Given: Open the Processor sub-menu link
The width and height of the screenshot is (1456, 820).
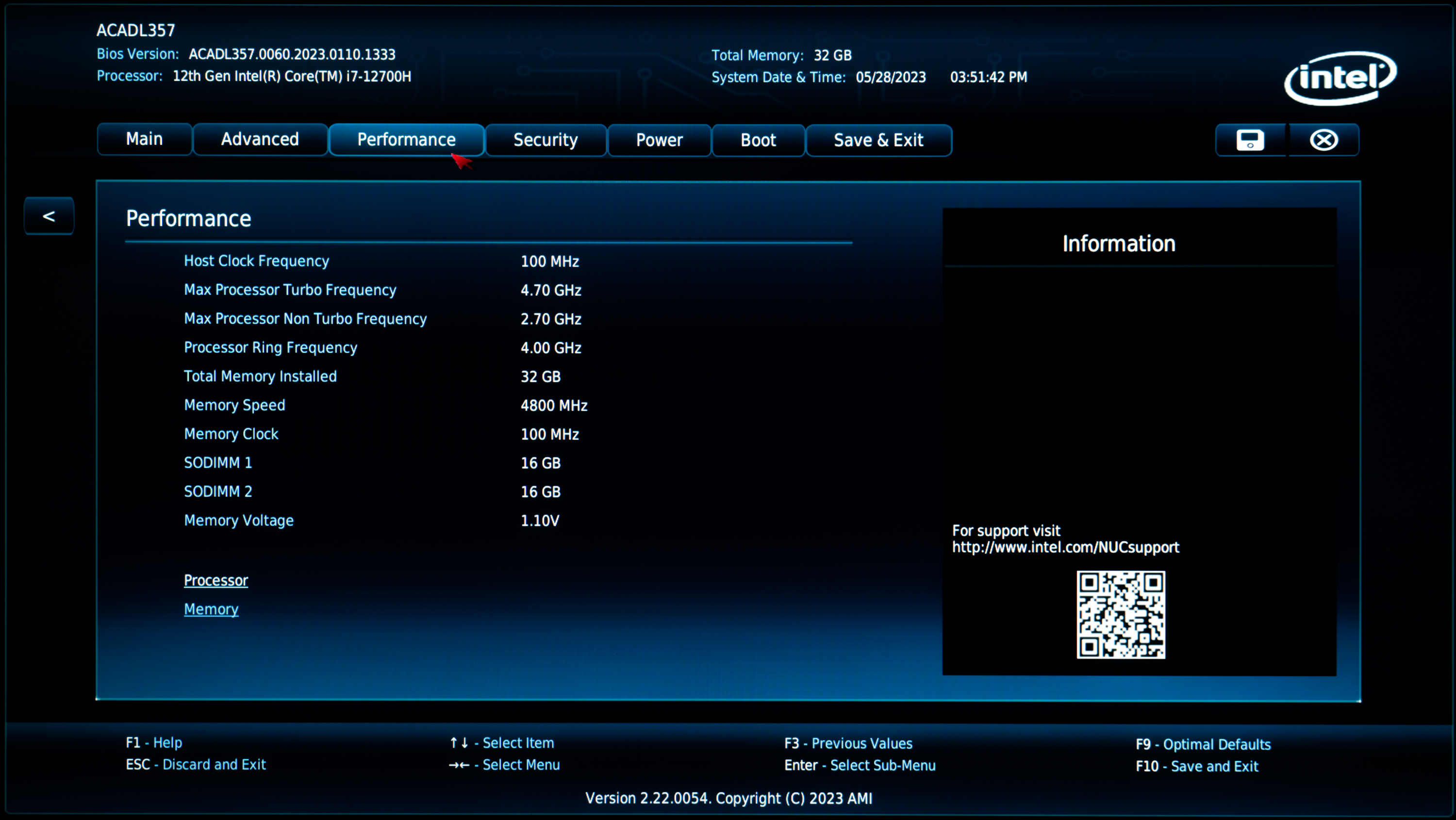Looking at the screenshot, I should pos(216,580).
